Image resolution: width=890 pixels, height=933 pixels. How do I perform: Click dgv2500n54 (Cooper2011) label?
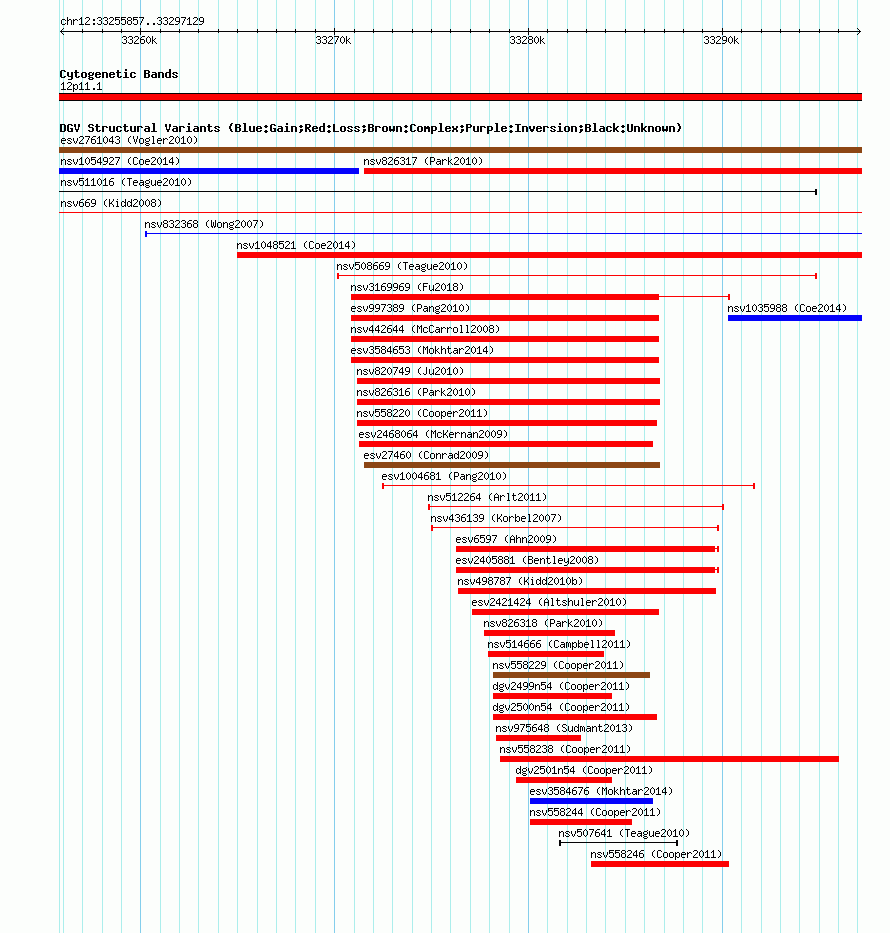click(x=561, y=707)
